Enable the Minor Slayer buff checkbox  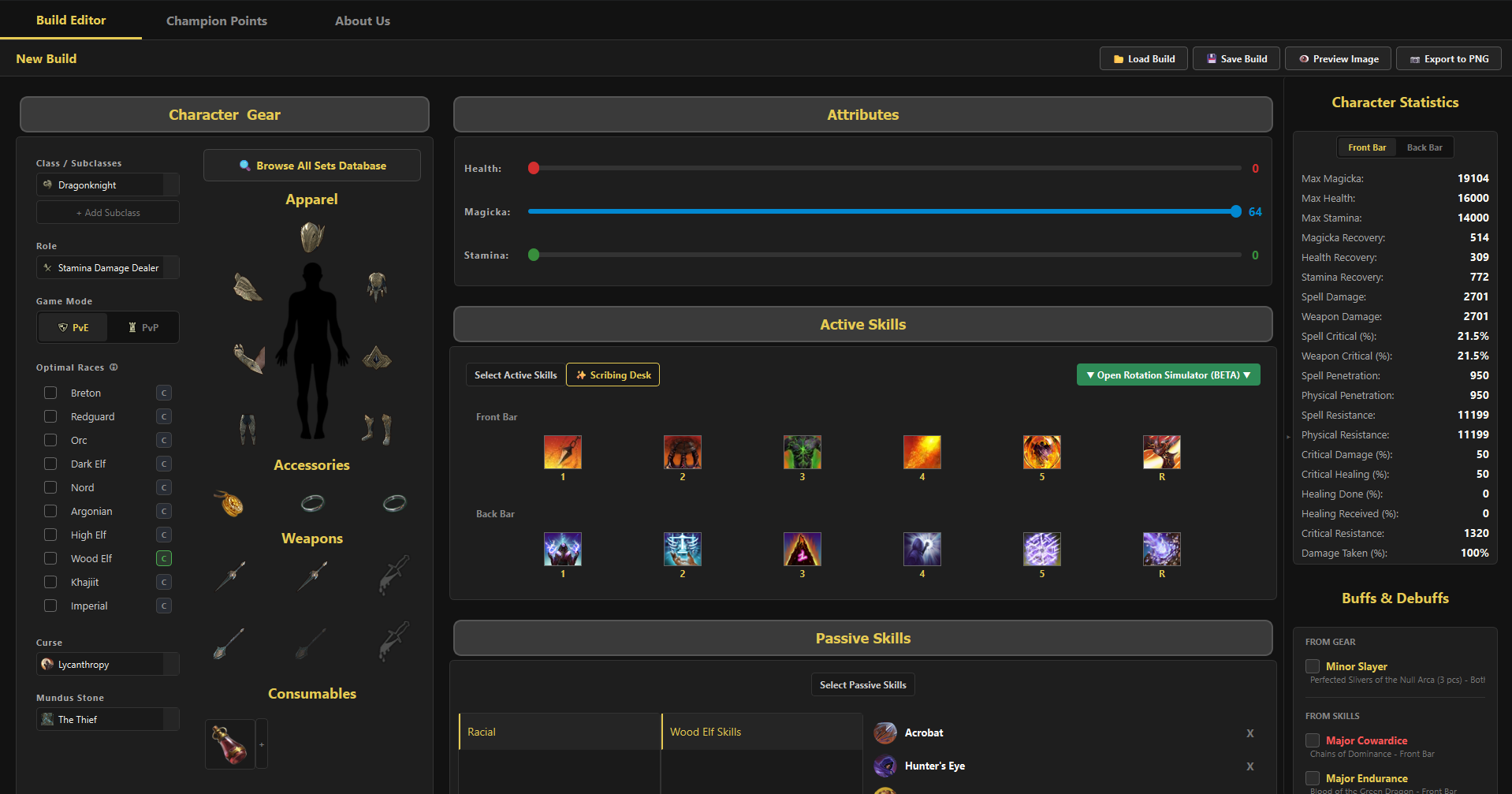pos(1313,666)
